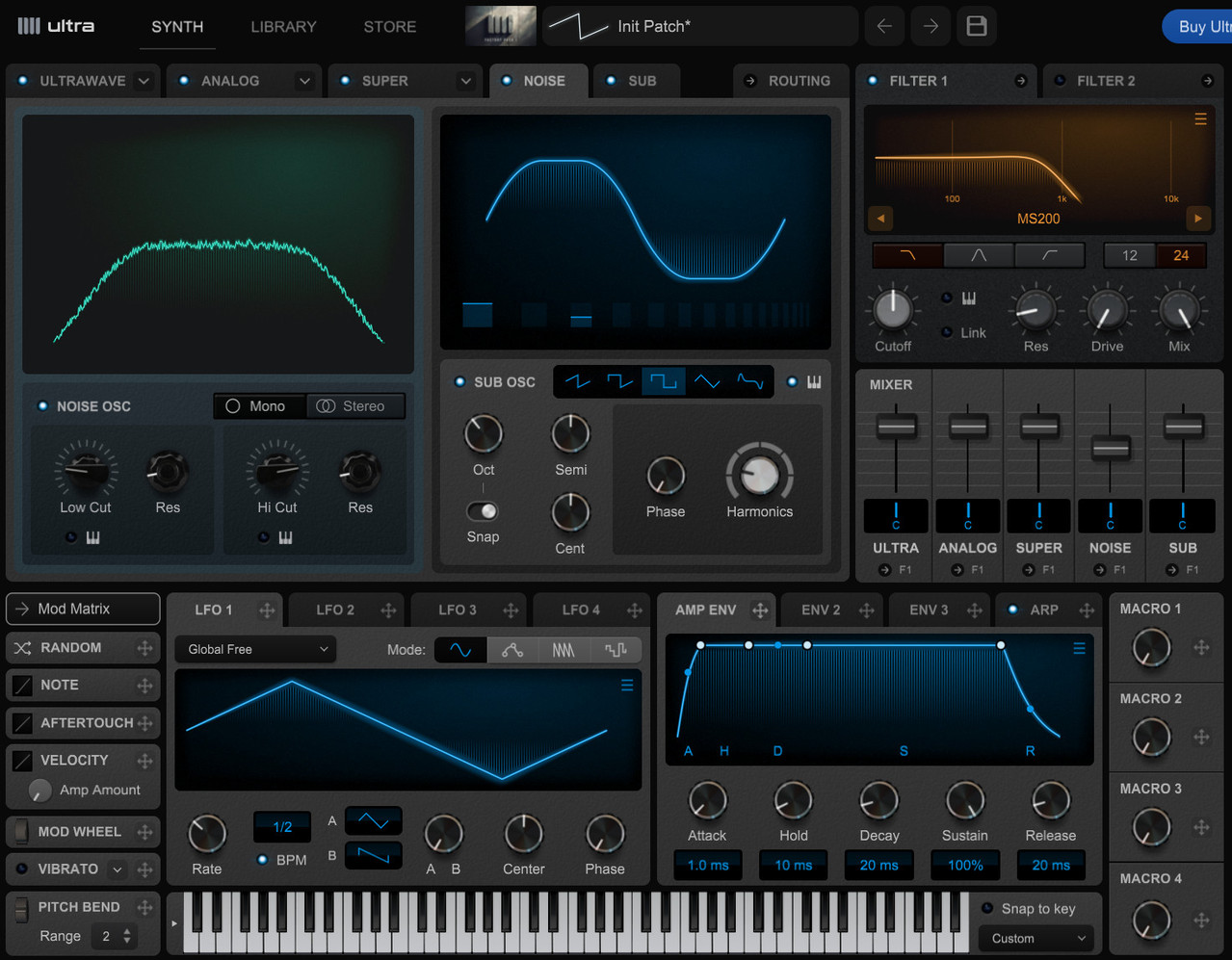Open the amp envelope display menu icon
The height and width of the screenshot is (960, 1232).
[1079, 649]
